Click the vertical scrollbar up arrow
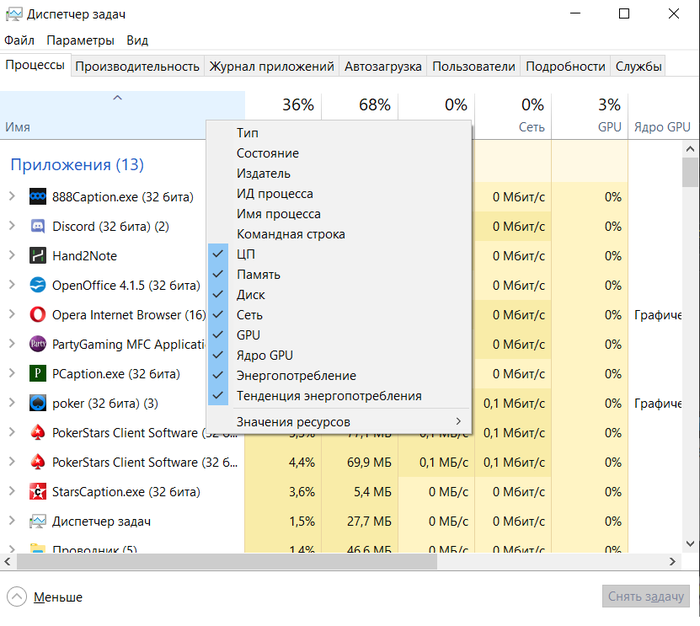 coord(690,149)
